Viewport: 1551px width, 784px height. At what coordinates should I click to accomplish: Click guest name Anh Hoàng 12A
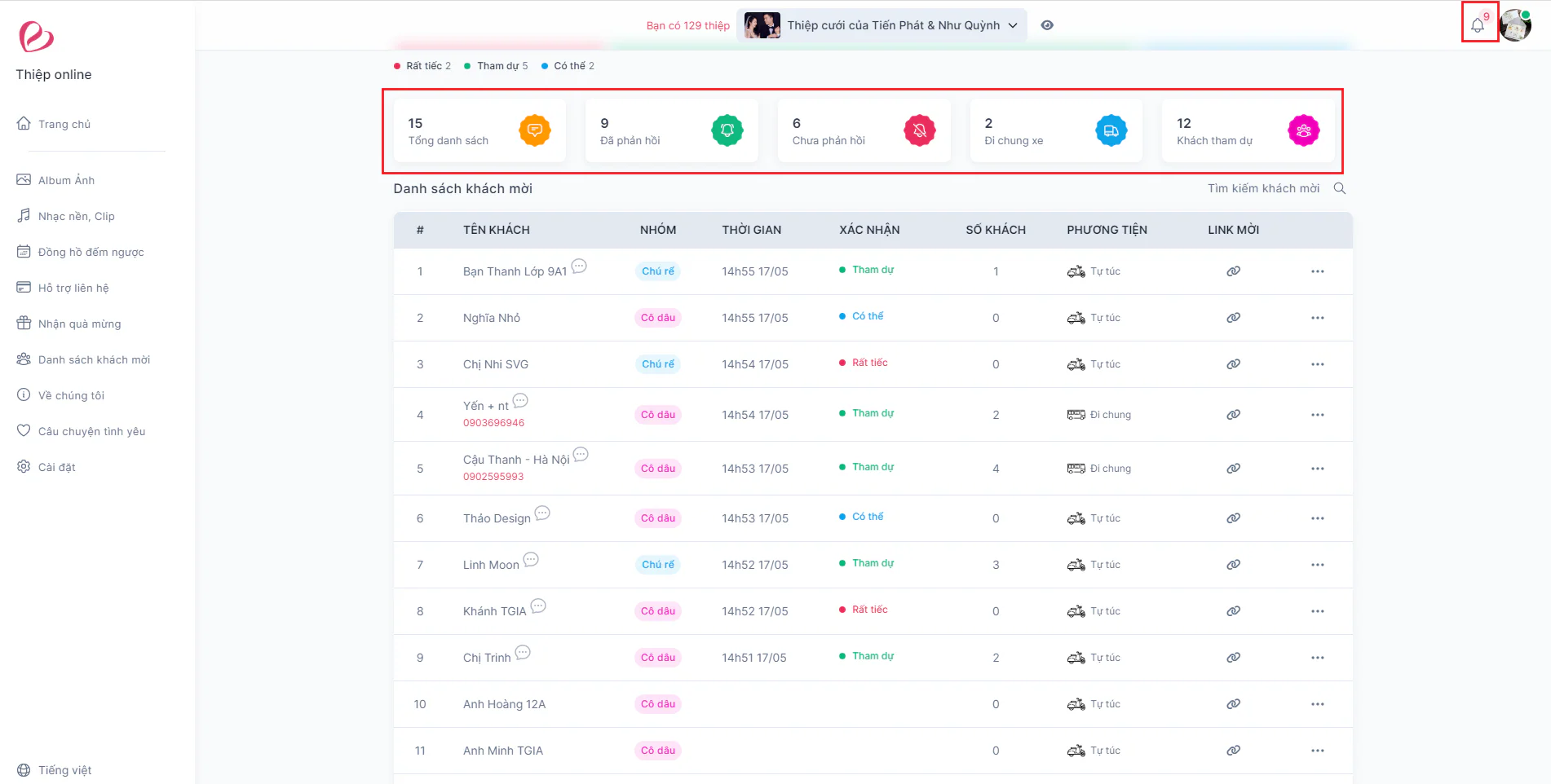pyautogui.click(x=504, y=704)
